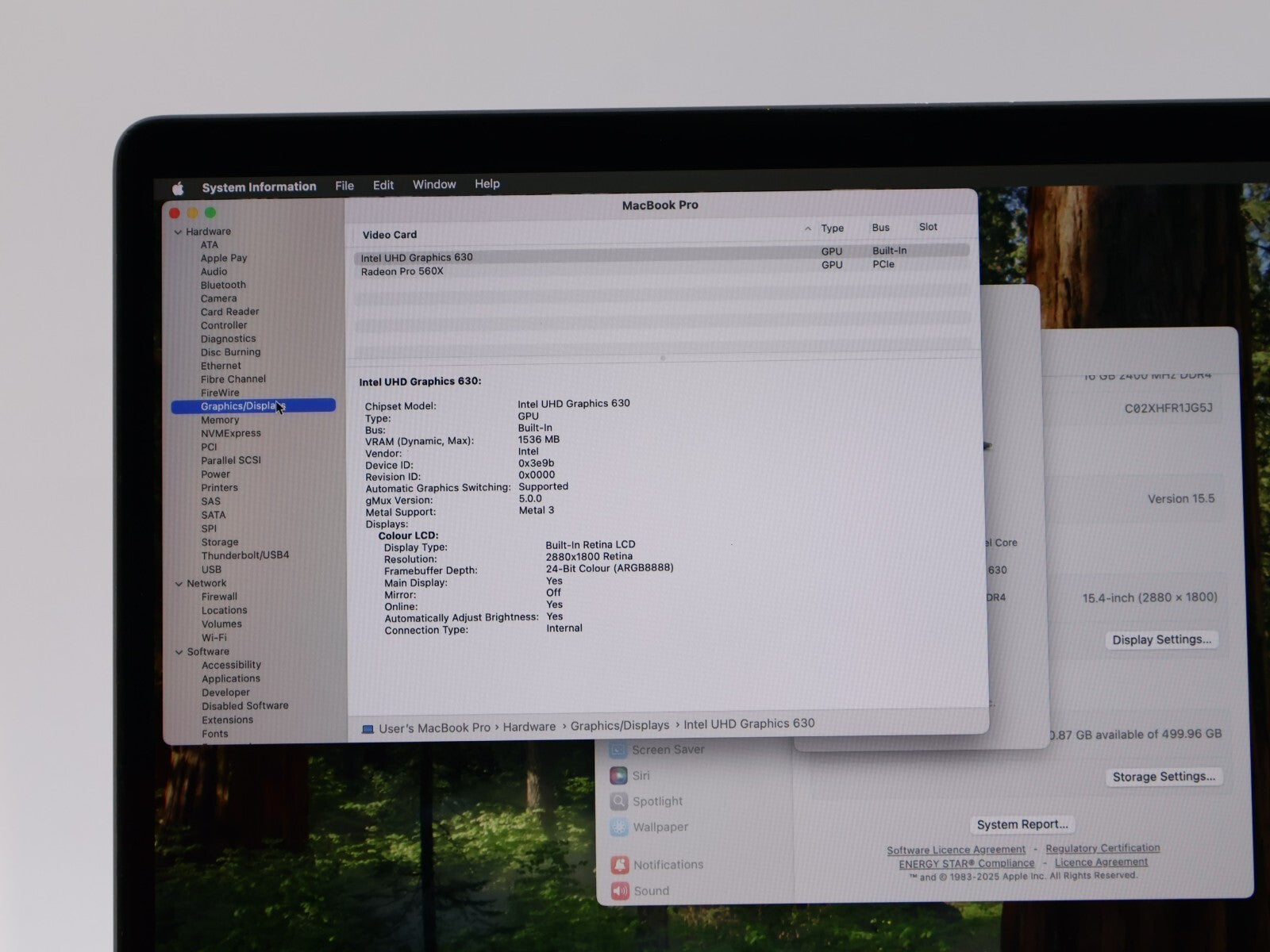Image resolution: width=1270 pixels, height=952 pixels.
Task: Select Storage in the sidebar
Action: pos(219,543)
